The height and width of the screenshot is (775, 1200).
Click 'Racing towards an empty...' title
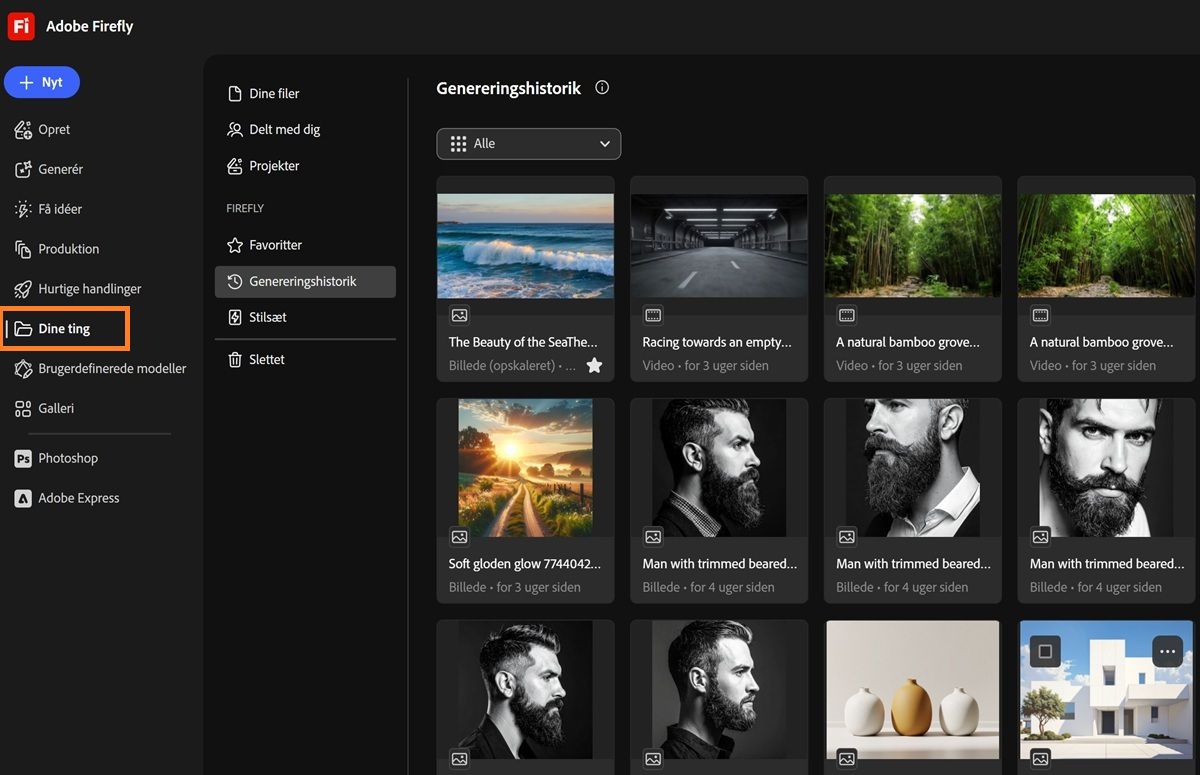click(x=717, y=342)
